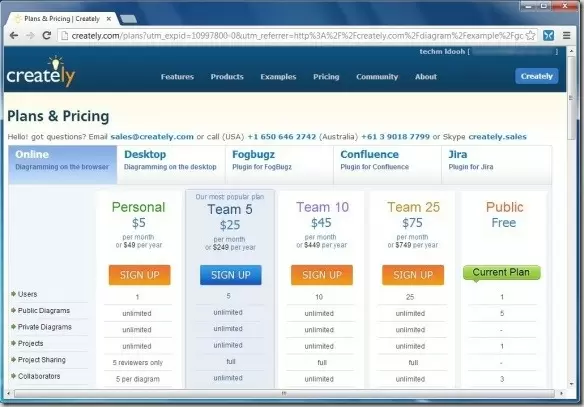The width and height of the screenshot is (584, 407).
Task: Reload the page with refresh icon
Action: [x=47, y=36]
